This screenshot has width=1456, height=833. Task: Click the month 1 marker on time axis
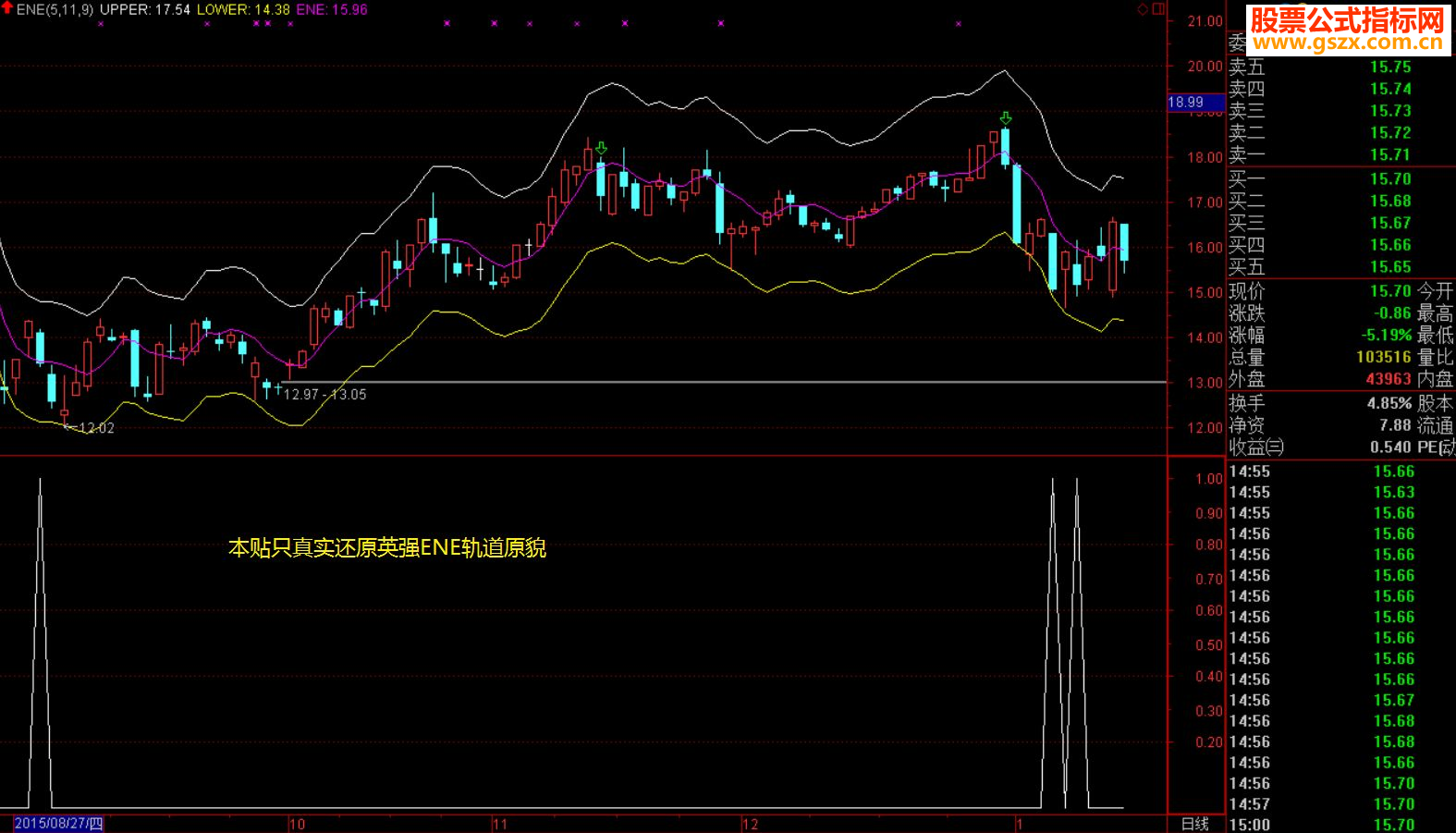pos(1019,825)
